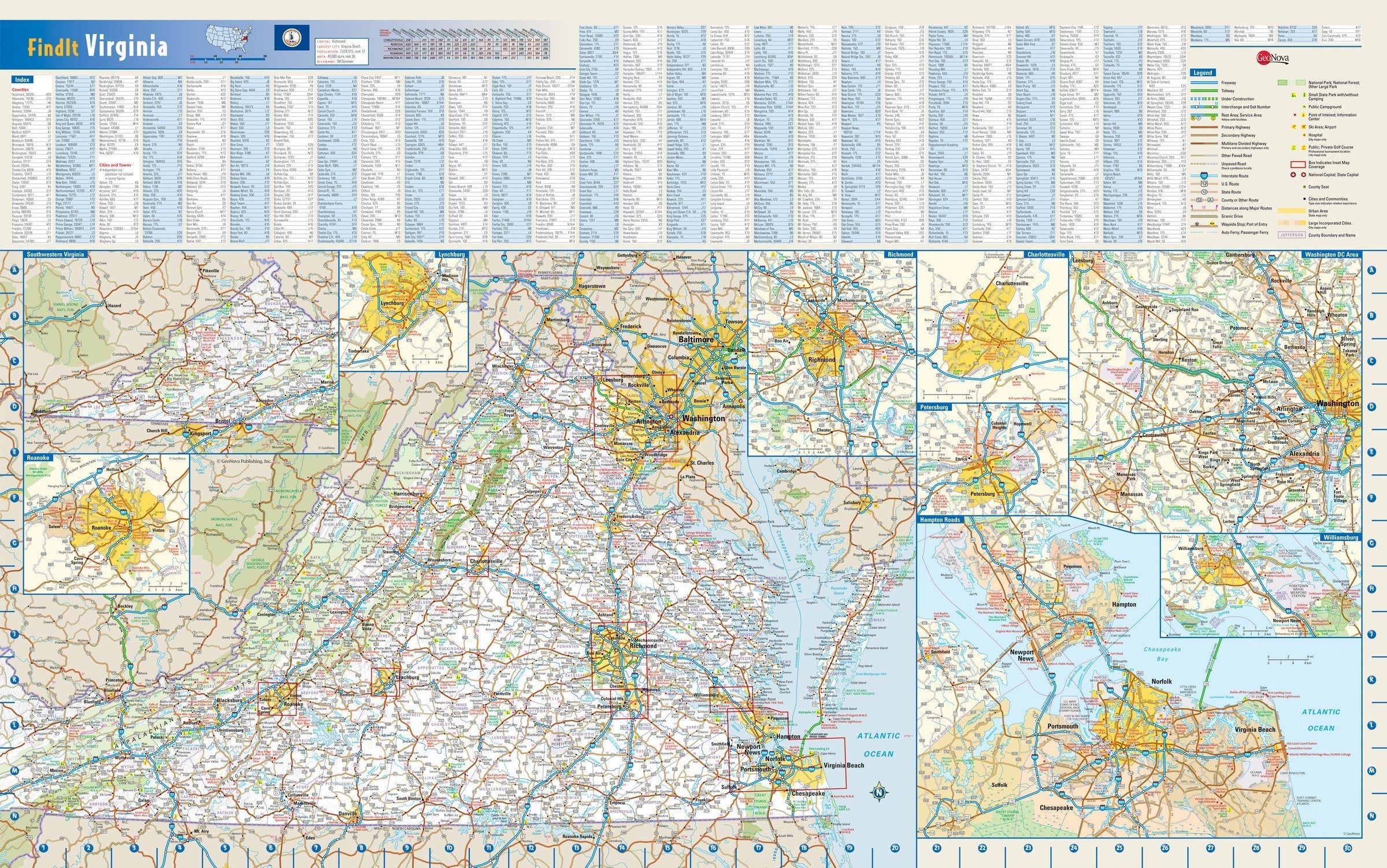This screenshot has height=868, width=1387.
Task: Click the County Seat symbol in the legend
Action: [x=1304, y=187]
